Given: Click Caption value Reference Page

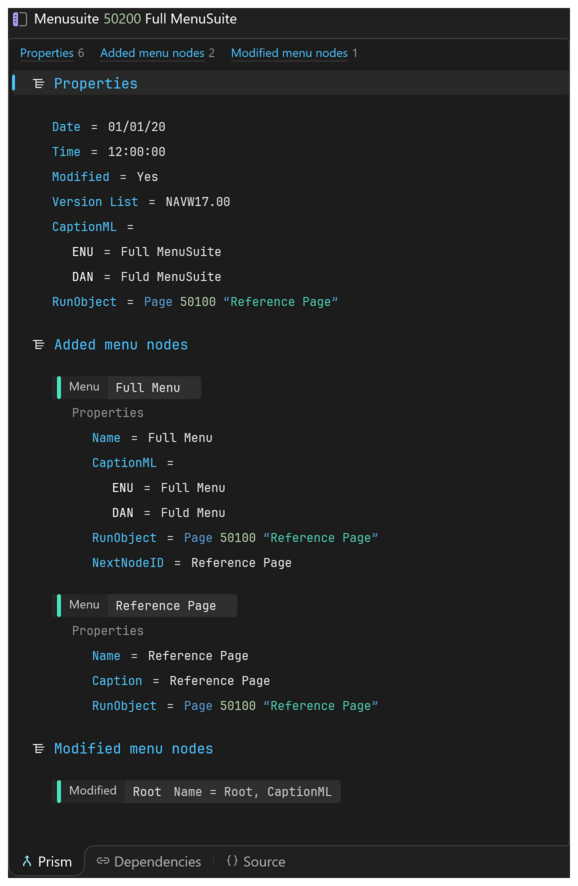Looking at the screenshot, I should [x=220, y=681].
